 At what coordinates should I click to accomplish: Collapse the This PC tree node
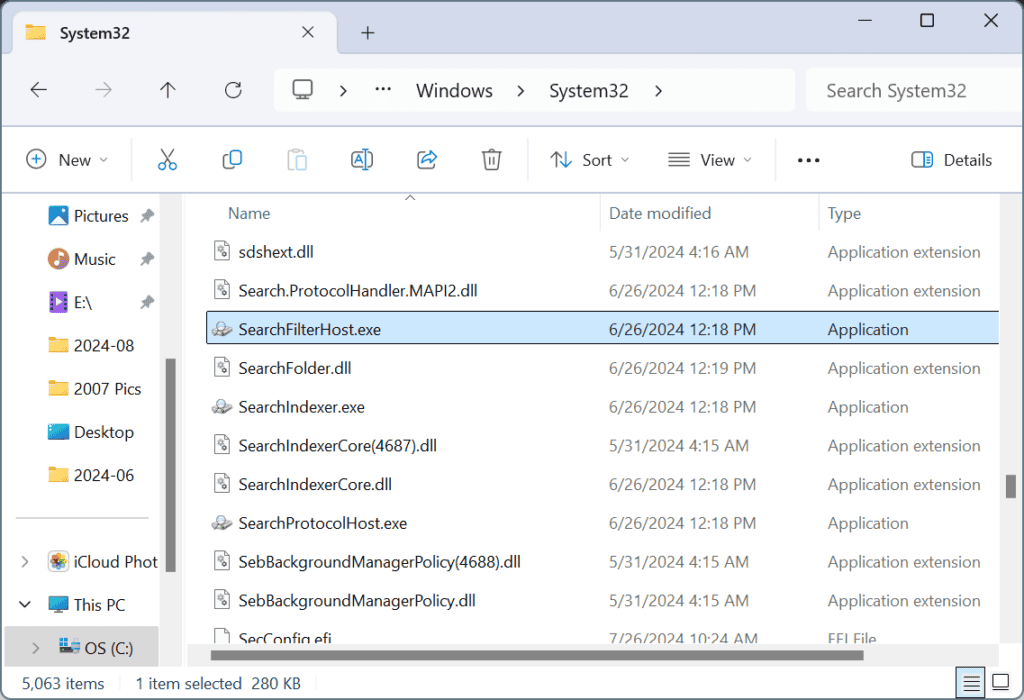25,605
